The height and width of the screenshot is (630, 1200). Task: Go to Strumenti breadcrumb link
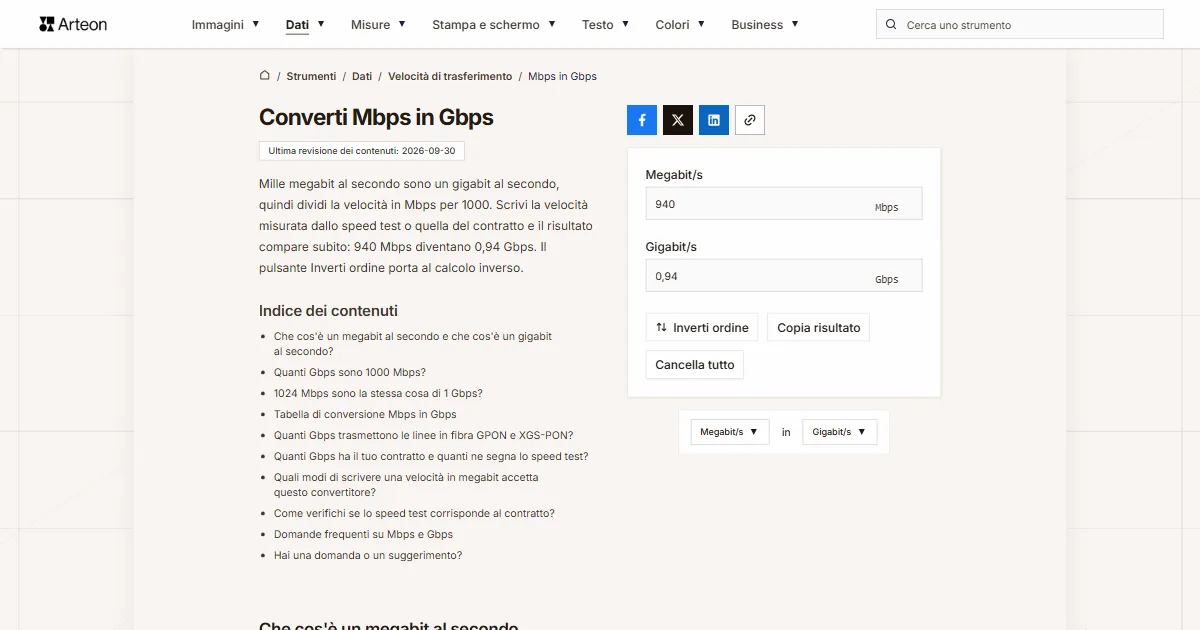point(311,76)
